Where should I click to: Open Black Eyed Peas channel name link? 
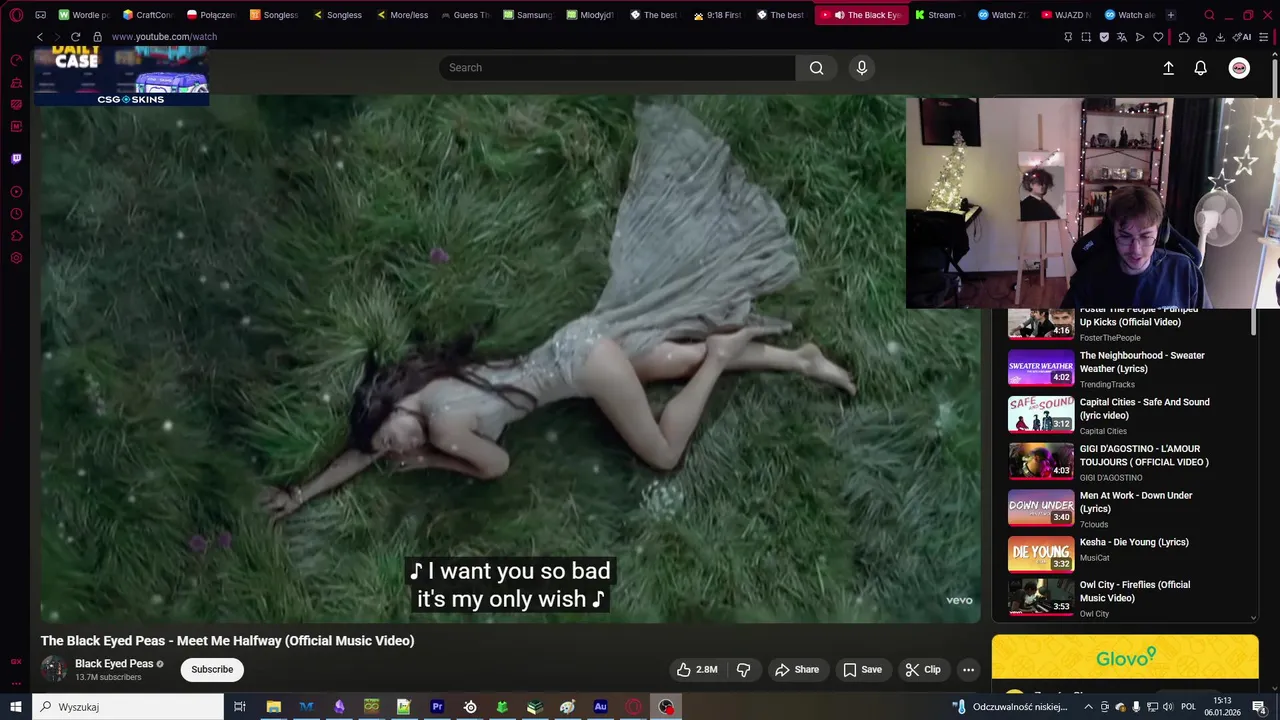[x=114, y=664]
